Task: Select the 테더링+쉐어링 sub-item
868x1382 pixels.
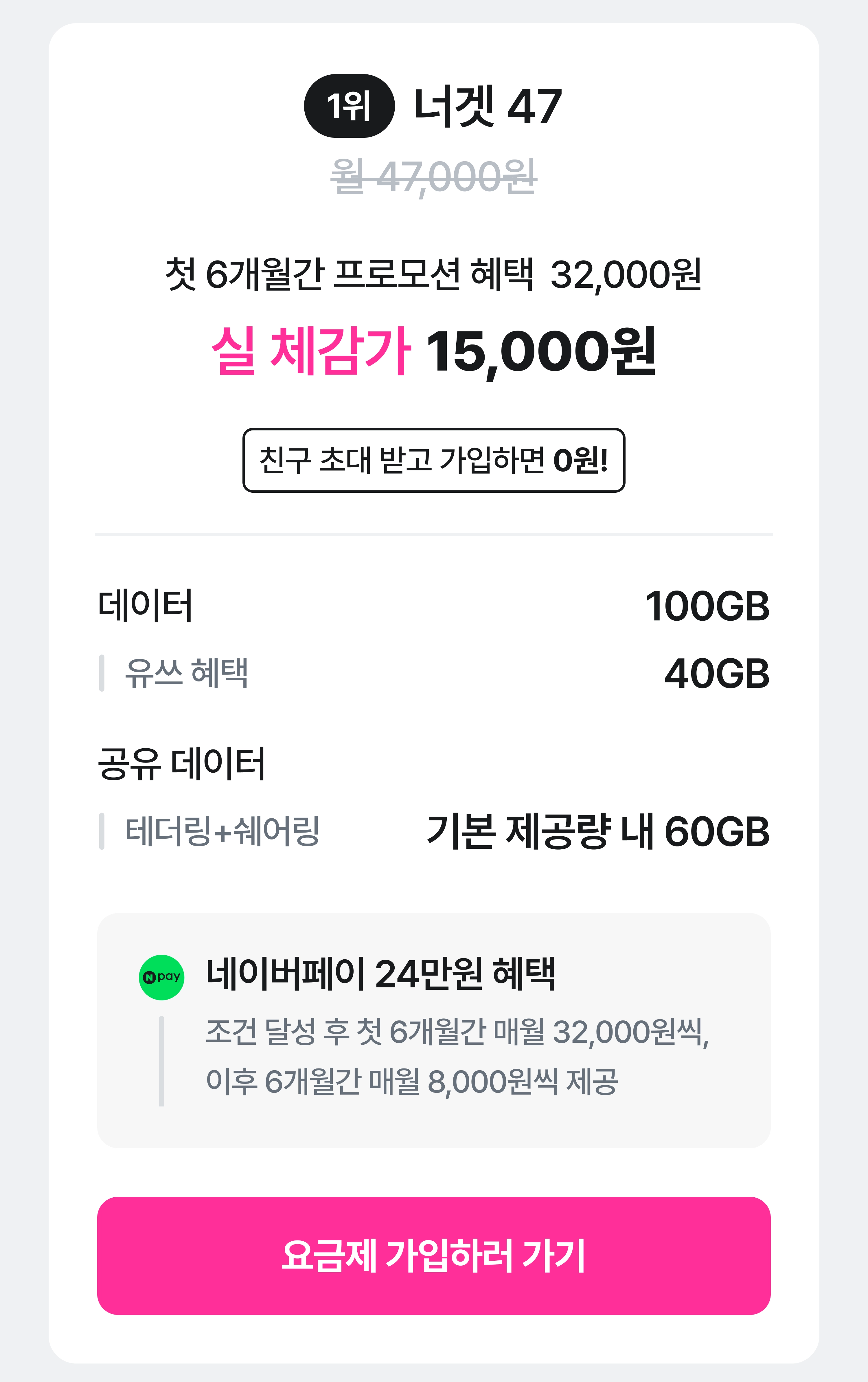Action: point(222,831)
